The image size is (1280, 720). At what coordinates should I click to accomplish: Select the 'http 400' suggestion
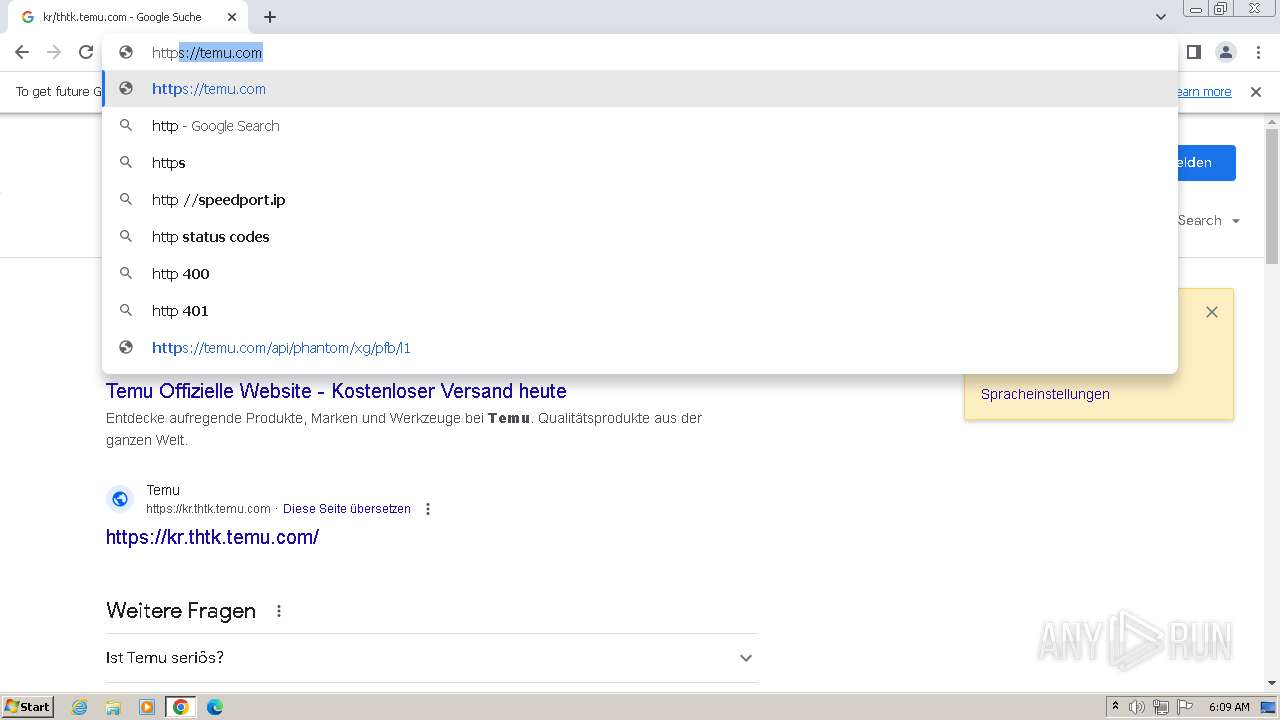[640, 274]
